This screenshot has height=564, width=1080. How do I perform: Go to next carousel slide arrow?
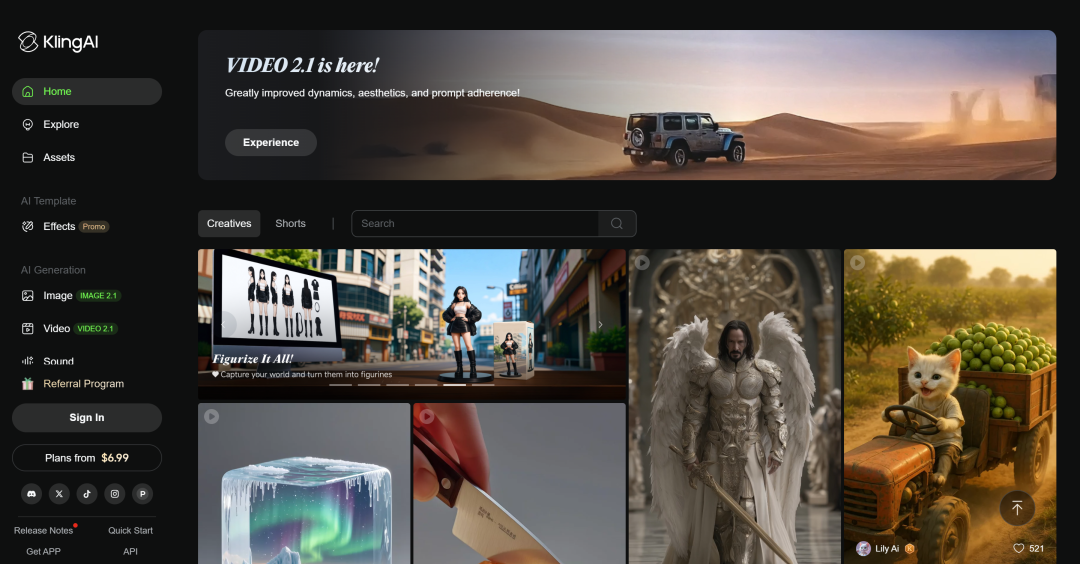point(600,324)
